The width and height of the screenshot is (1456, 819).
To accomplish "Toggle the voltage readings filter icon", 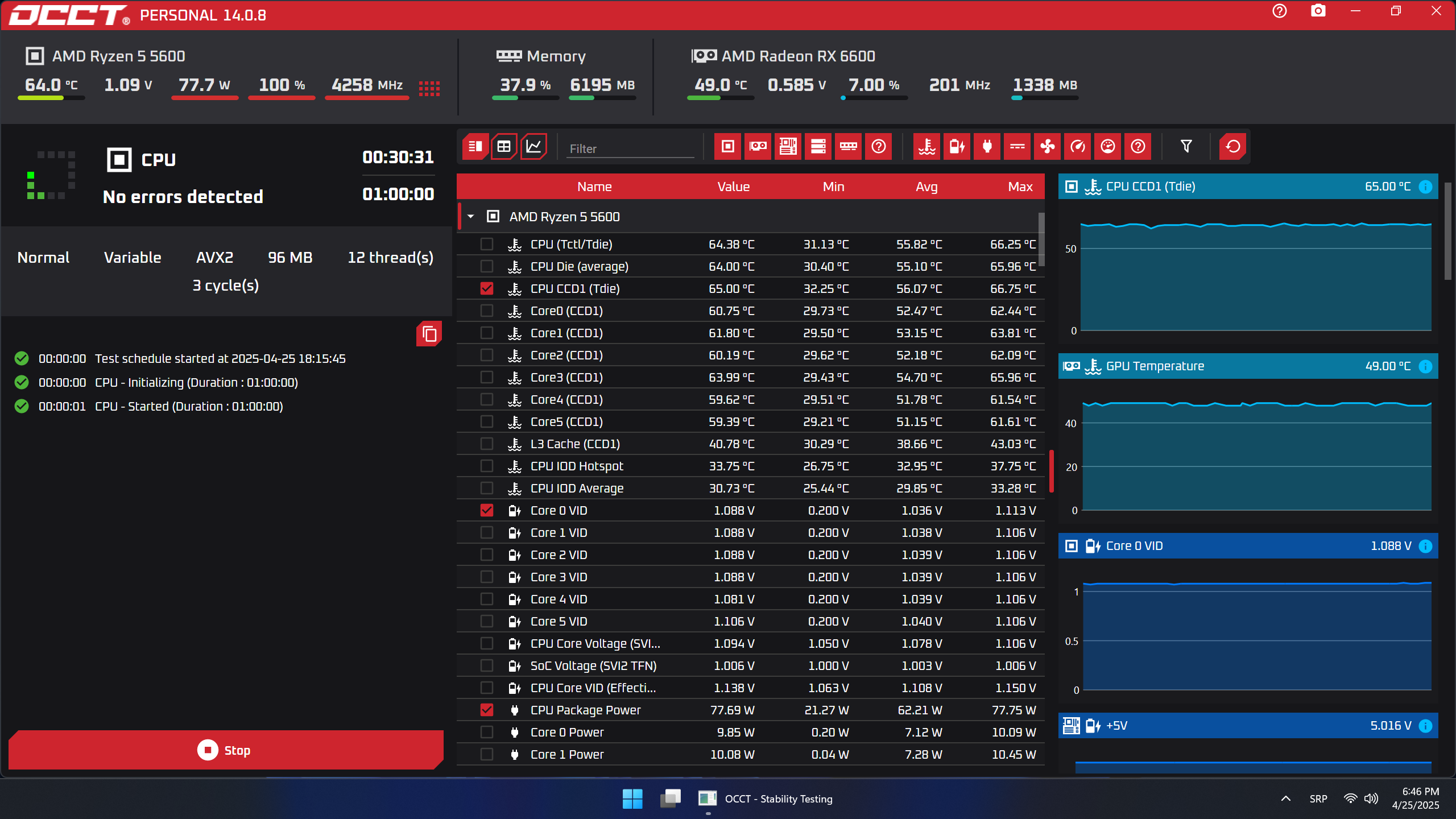I will (957, 147).
